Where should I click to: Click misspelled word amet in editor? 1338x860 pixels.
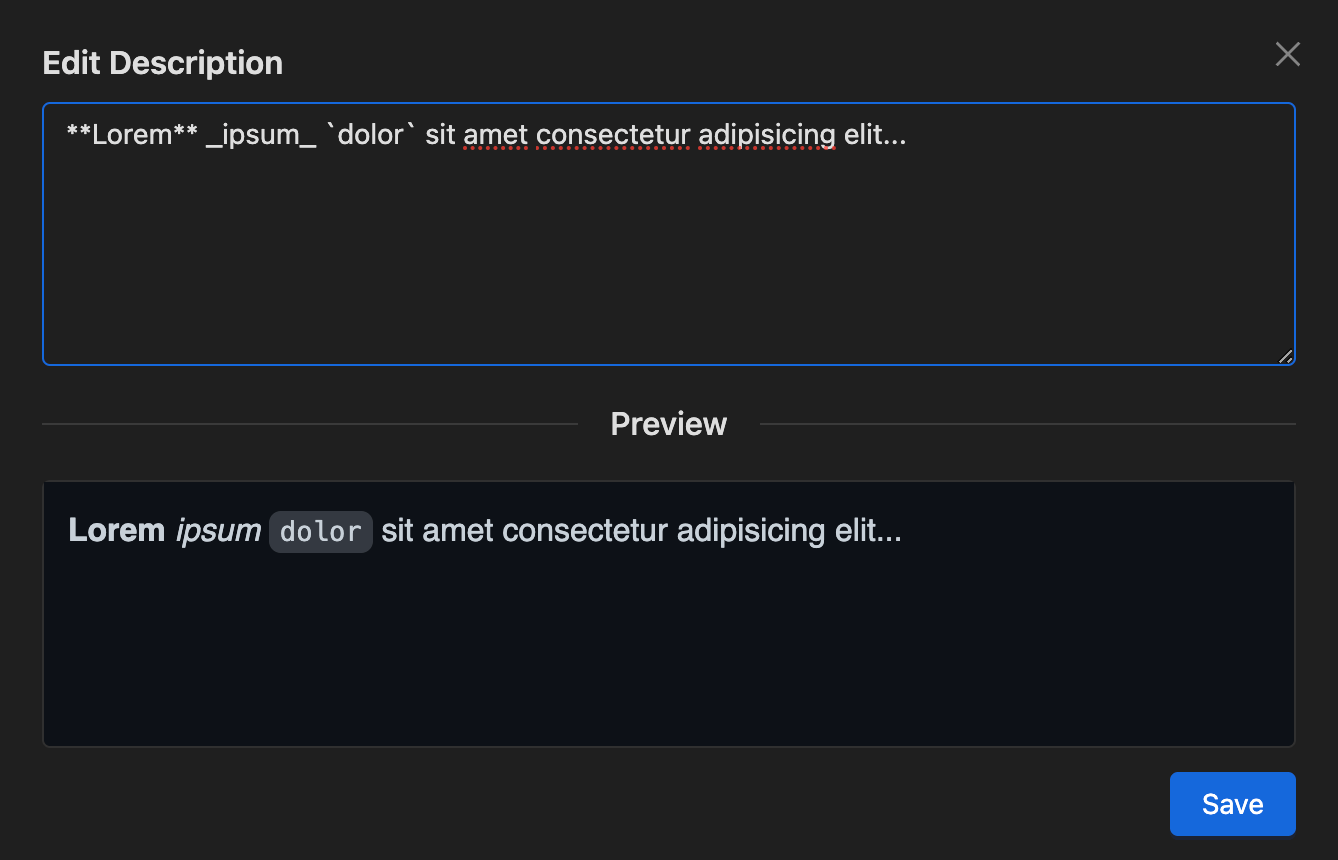point(496,135)
